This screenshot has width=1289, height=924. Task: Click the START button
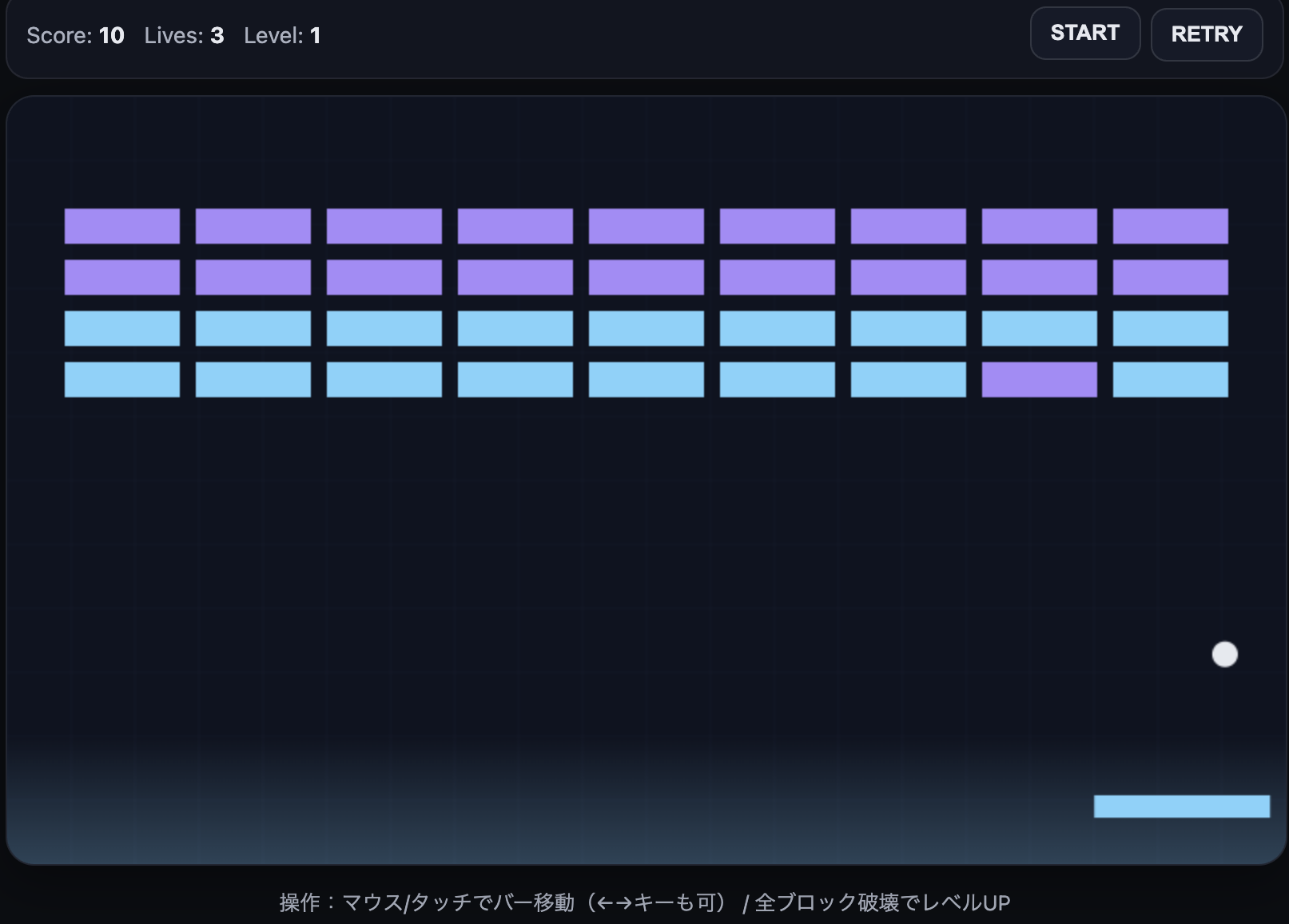[x=1084, y=33]
